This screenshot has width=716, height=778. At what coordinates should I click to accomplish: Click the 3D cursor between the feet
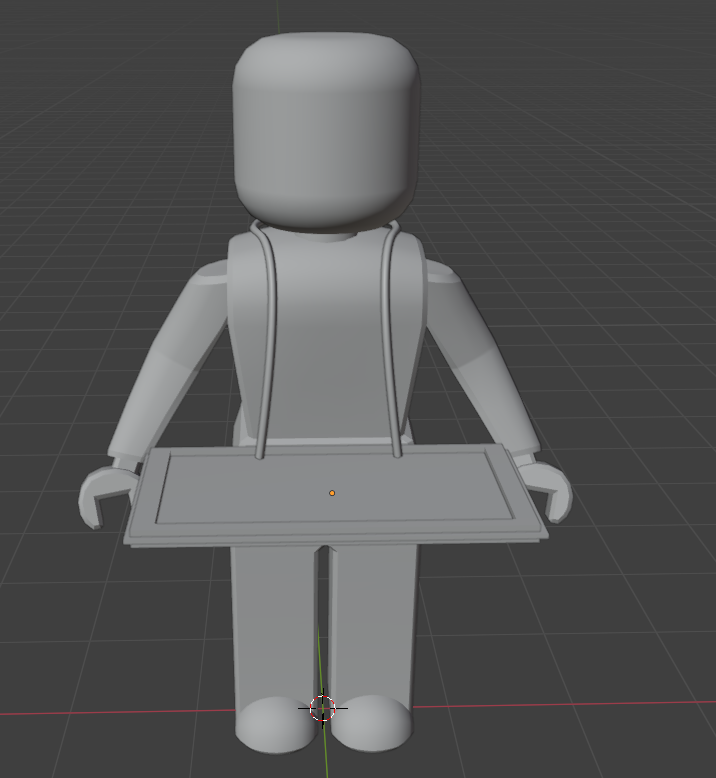tap(323, 708)
